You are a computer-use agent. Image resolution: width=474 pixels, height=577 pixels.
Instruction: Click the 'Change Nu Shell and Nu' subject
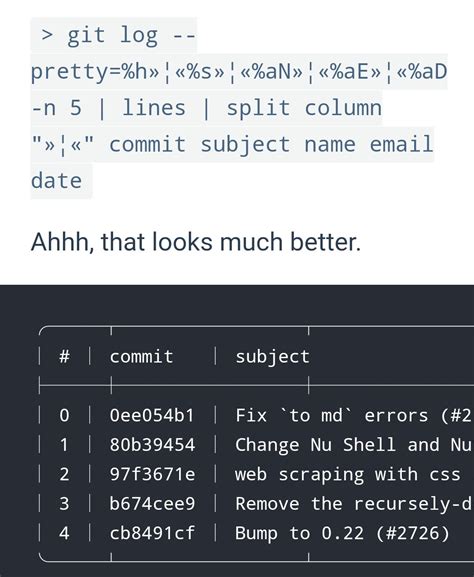click(353, 445)
